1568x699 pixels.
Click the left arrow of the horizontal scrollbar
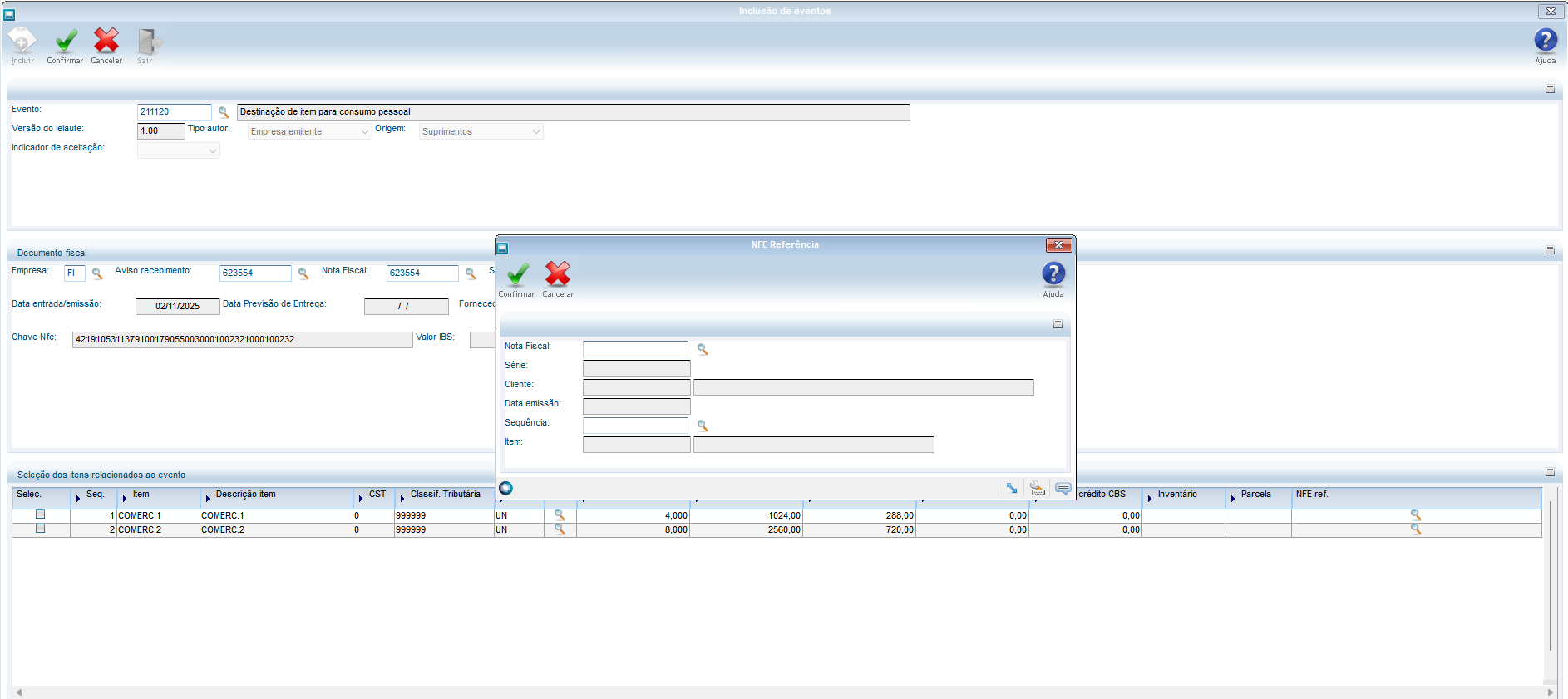point(18,692)
